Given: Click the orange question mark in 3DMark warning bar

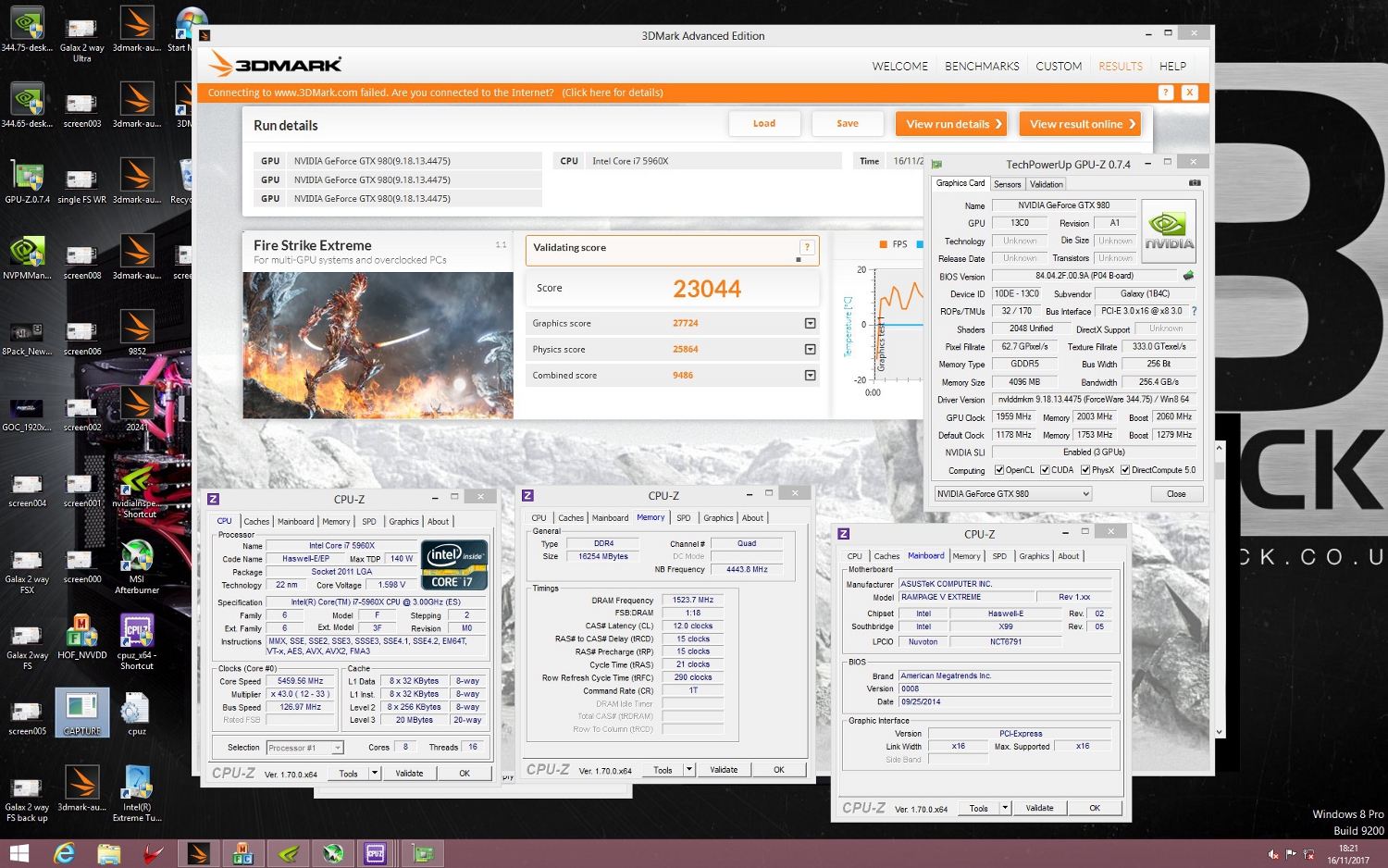Looking at the screenshot, I should (x=1166, y=93).
